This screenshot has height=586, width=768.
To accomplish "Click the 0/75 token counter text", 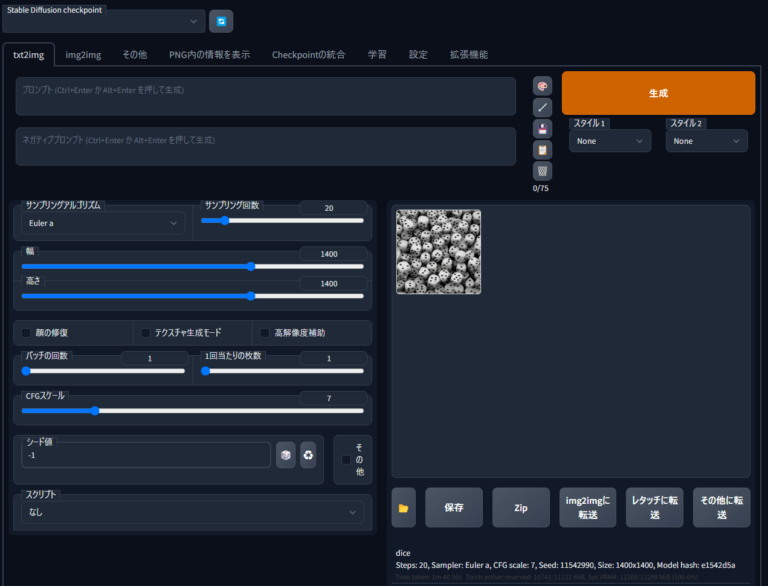I will click(541, 188).
